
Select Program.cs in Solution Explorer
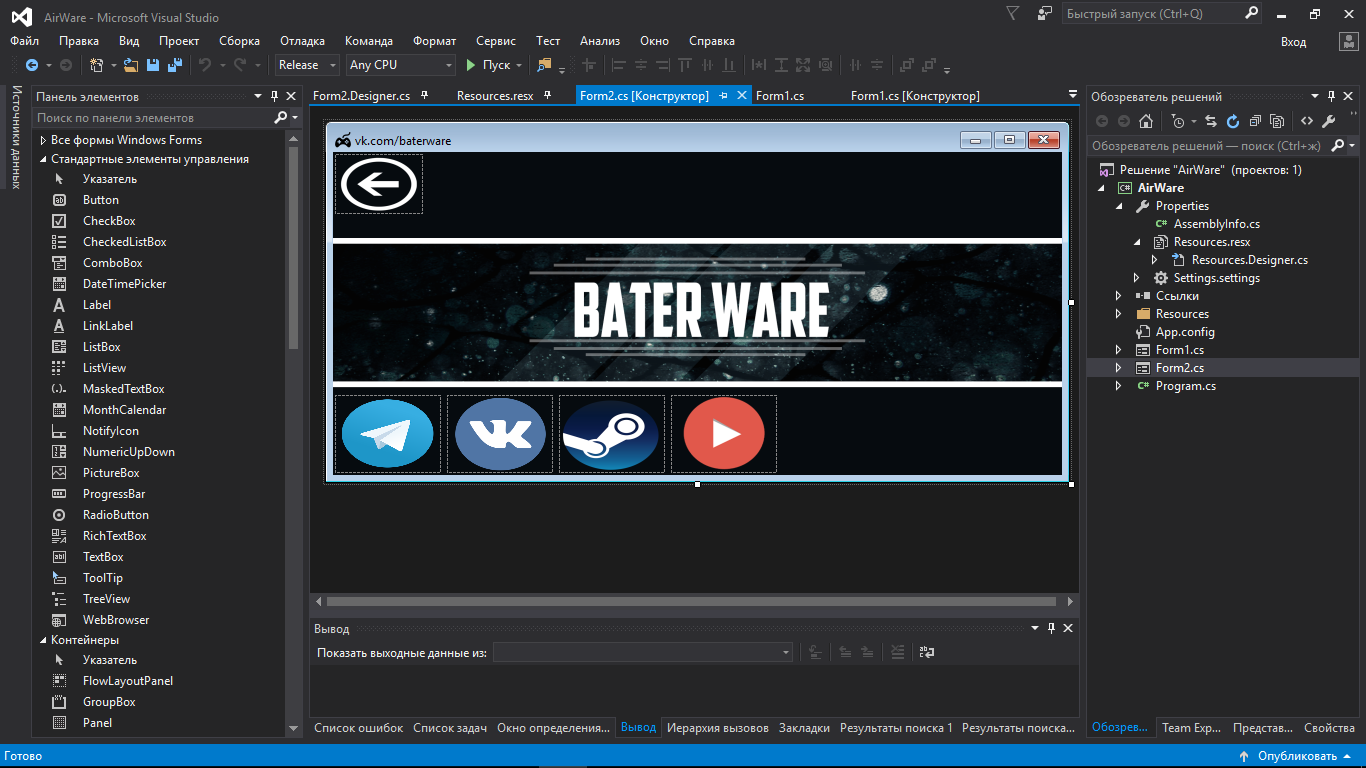click(x=1185, y=386)
